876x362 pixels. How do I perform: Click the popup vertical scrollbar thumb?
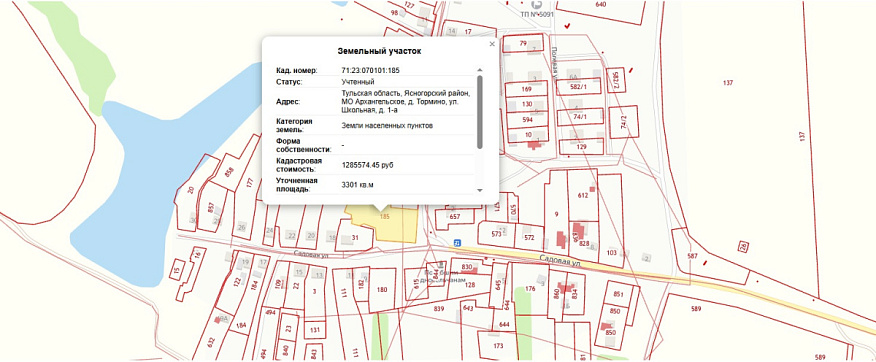click(479, 112)
